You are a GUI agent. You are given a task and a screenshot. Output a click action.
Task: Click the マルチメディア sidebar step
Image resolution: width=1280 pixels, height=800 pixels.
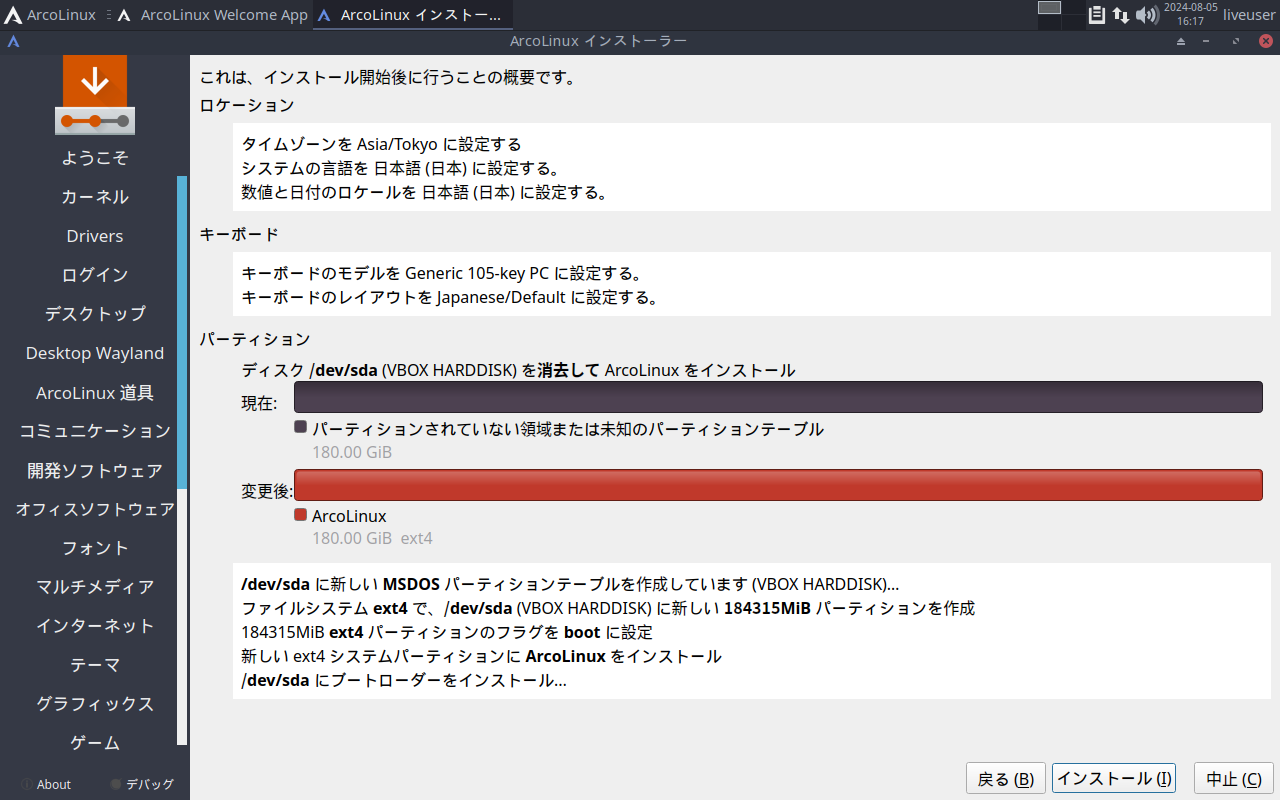tap(95, 587)
